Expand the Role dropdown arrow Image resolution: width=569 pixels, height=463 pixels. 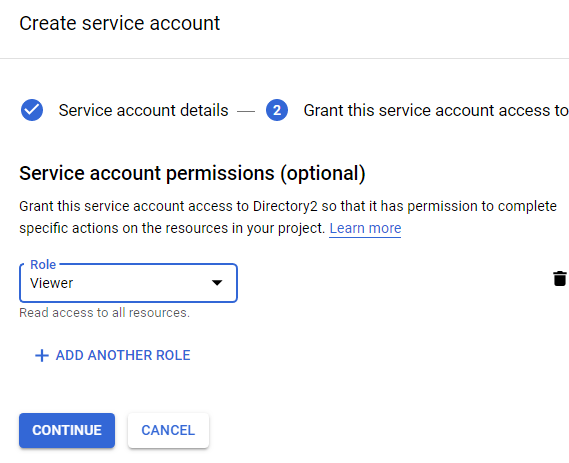pos(217,283)
